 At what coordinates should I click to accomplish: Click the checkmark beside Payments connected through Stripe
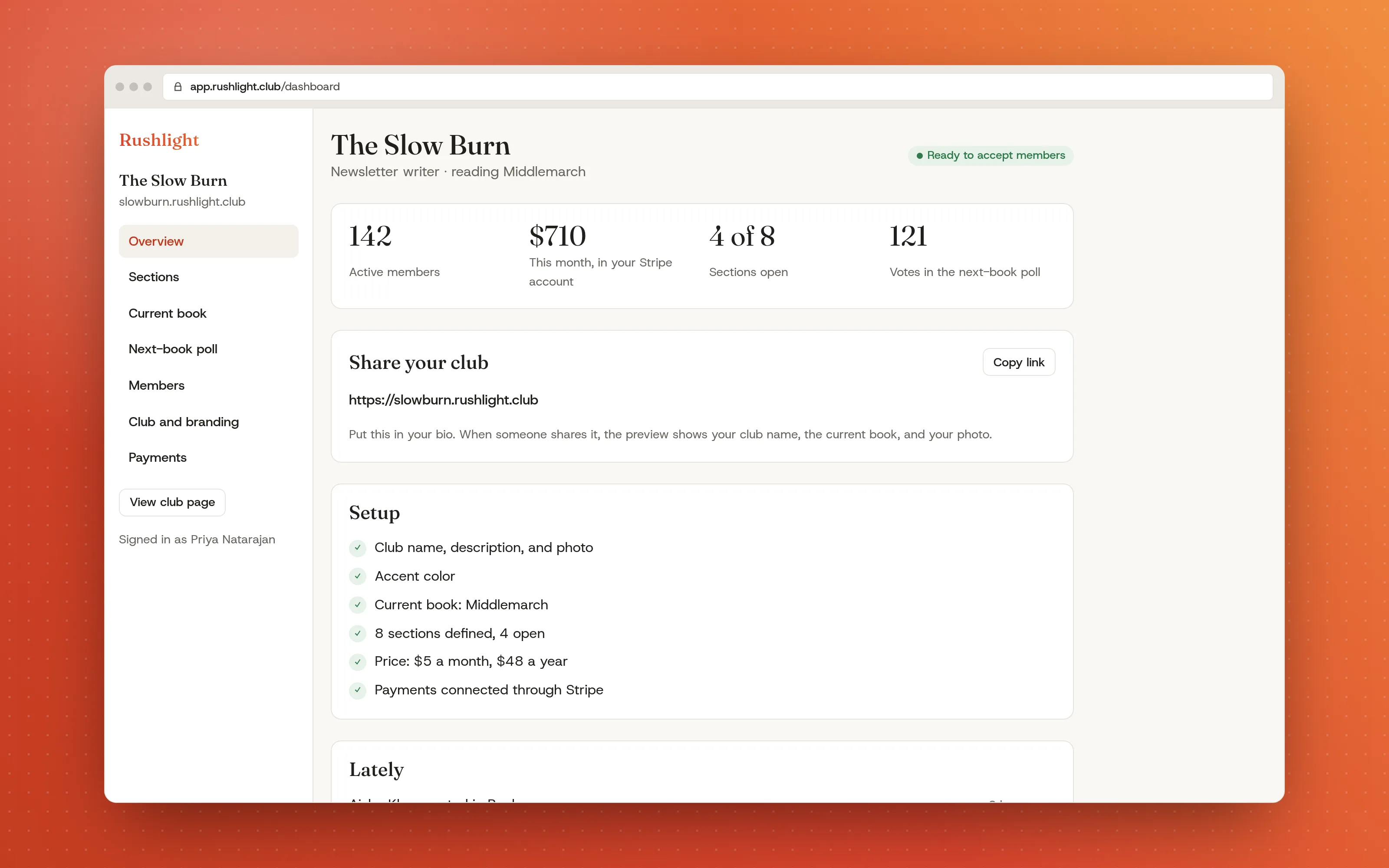click(358, 690)
